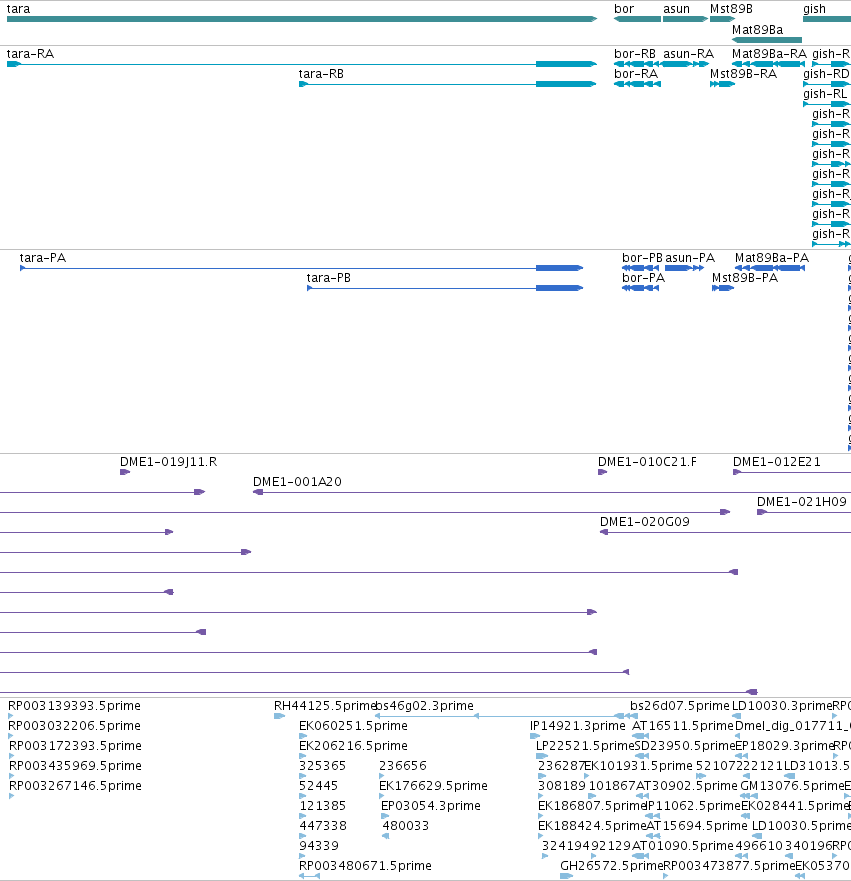Open the bor-PB protein feature

pos(640,268)
